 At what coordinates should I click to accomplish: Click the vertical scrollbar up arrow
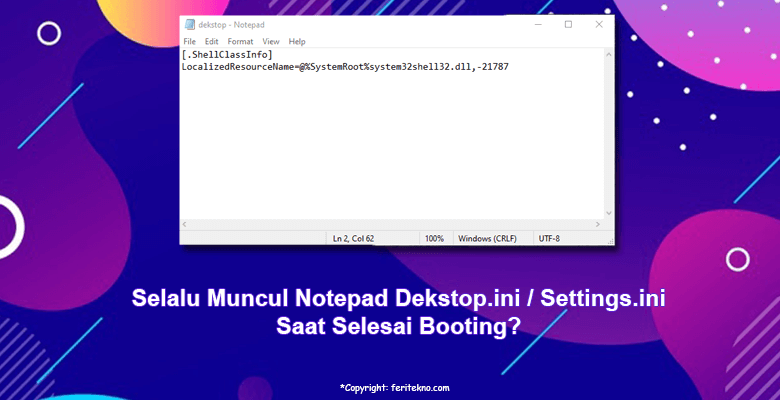(609, 54)
